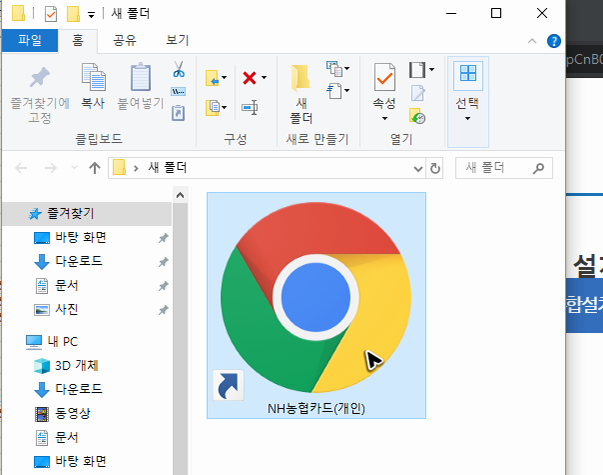
Task: Click the Back navigation arrow
Action: 21,168
